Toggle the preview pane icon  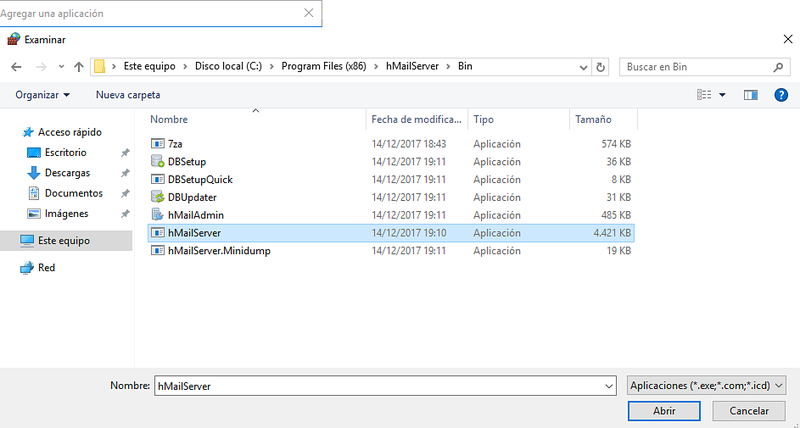[x=751, y=95]
